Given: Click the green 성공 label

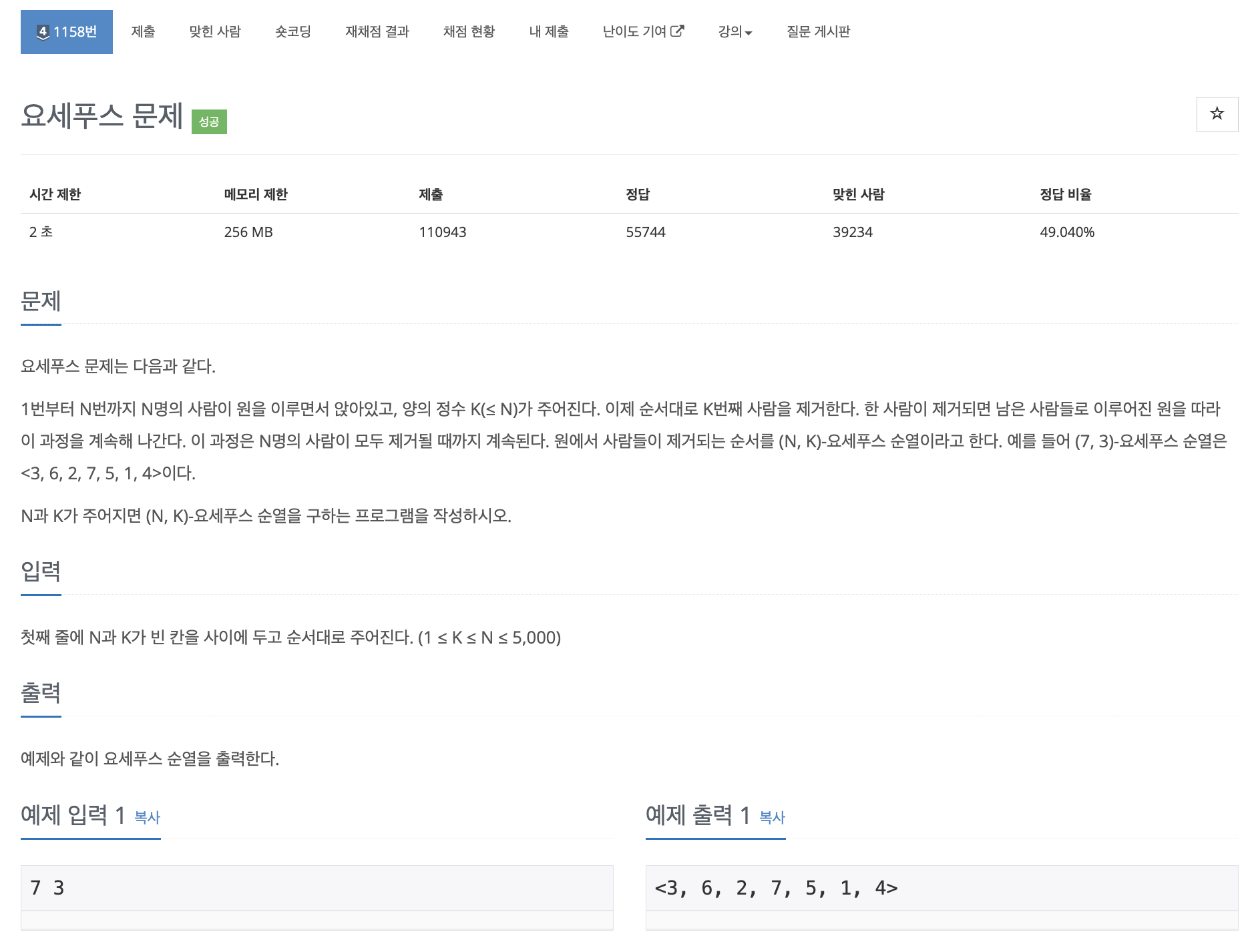Looking at the screenshot, I should [209, 122].
